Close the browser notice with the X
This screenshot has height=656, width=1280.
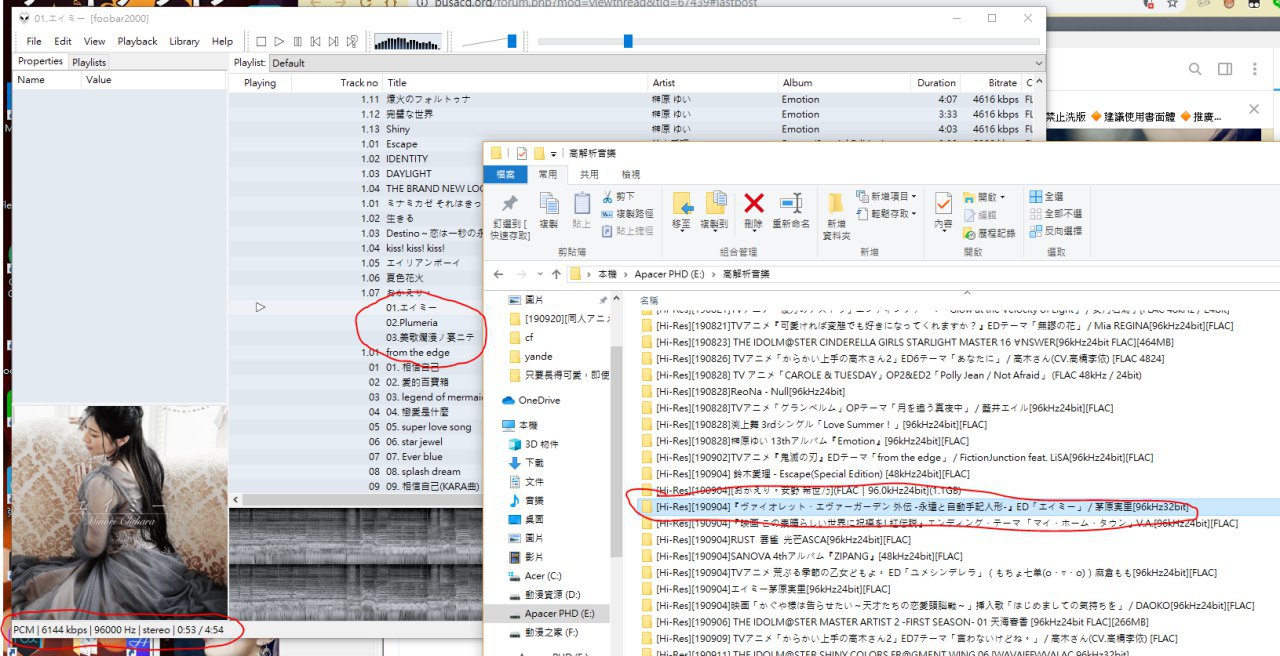pyautogui.click(x=1254, y=108)
